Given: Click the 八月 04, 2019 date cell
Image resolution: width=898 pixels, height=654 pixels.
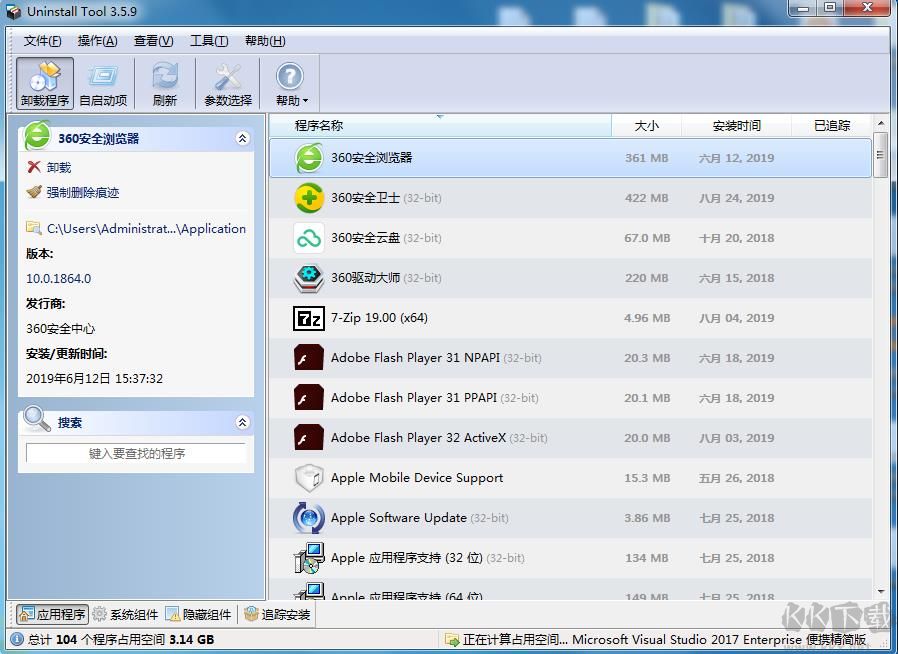Looking at the screenshot, I should click(736, 318).
